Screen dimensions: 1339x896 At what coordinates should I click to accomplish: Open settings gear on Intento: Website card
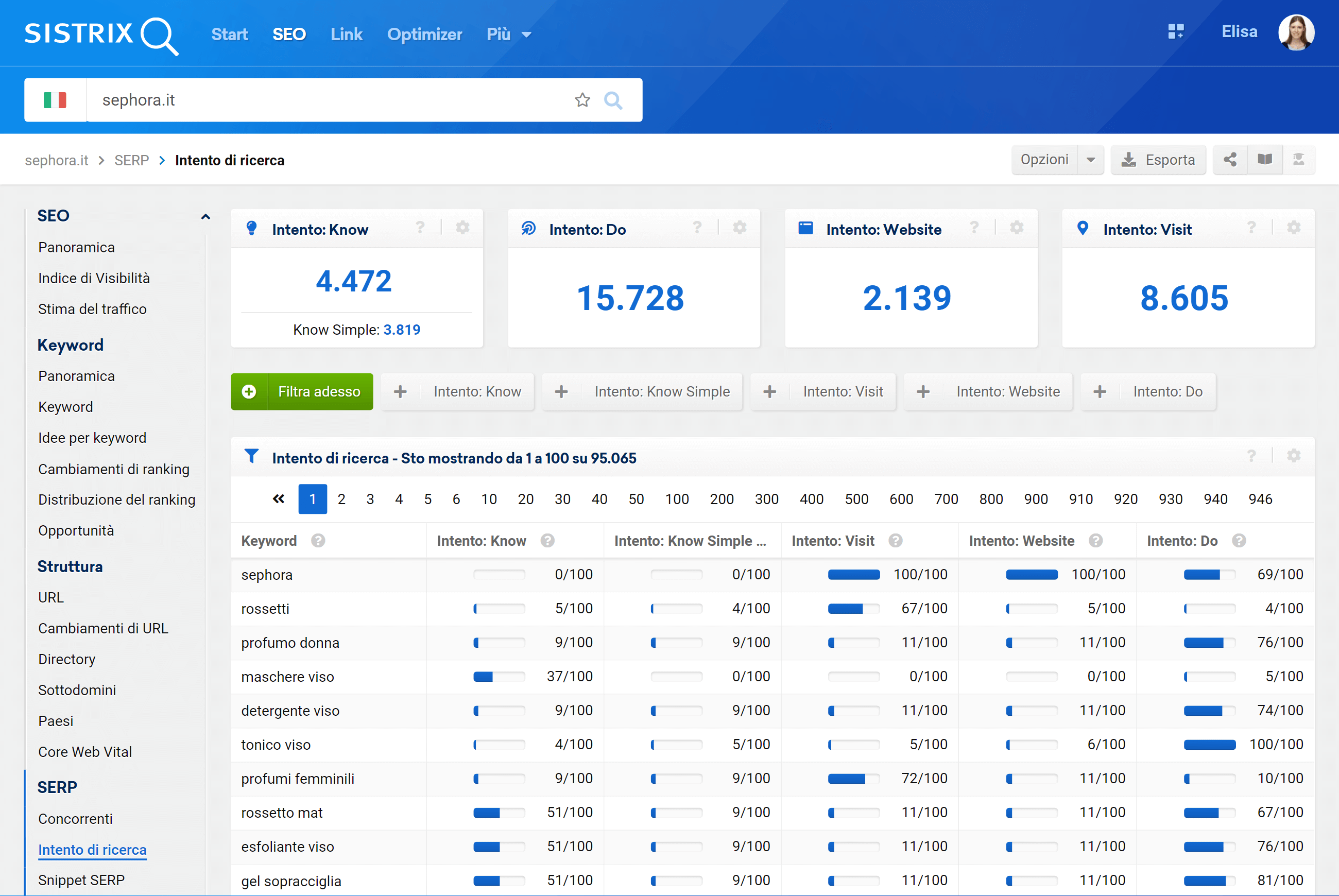[x=1017, y=228]
